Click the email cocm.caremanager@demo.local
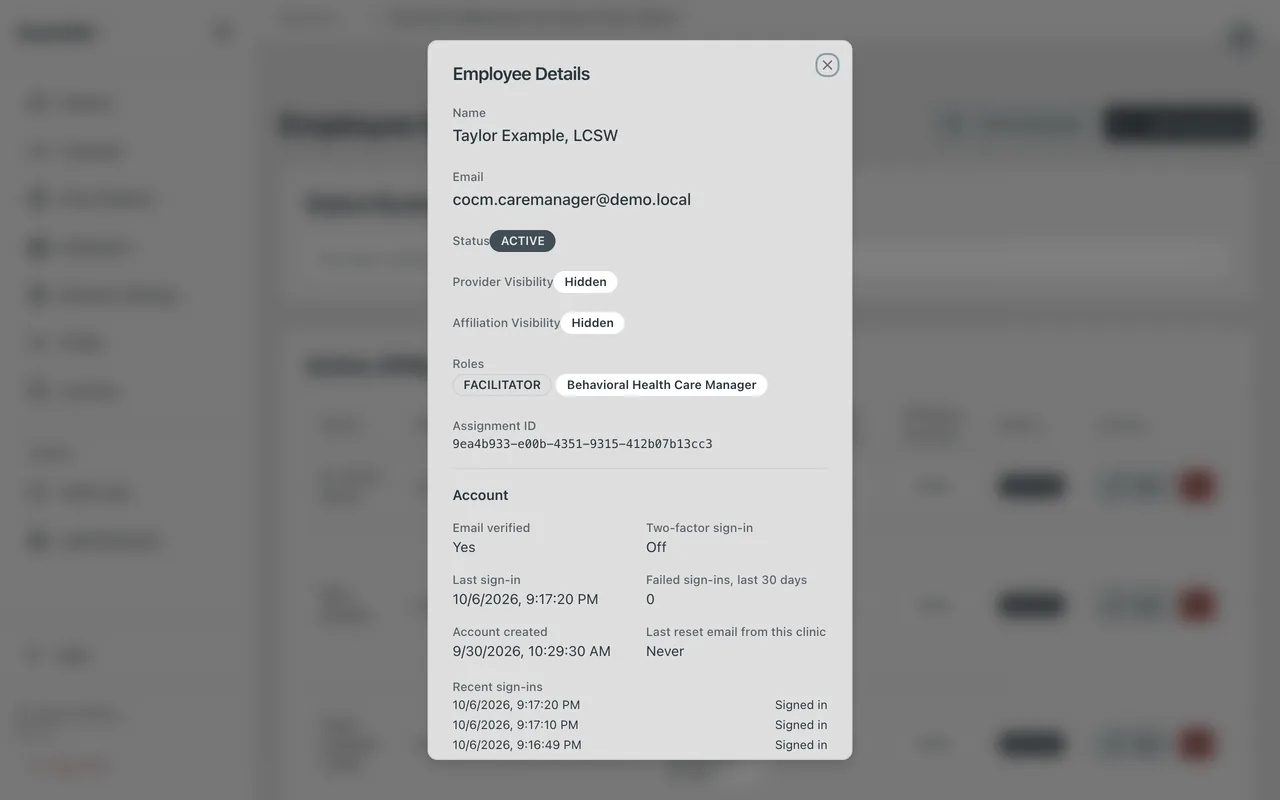Image resolution: width=1280 pixels, height=800 pixels. tap(572, 200)
